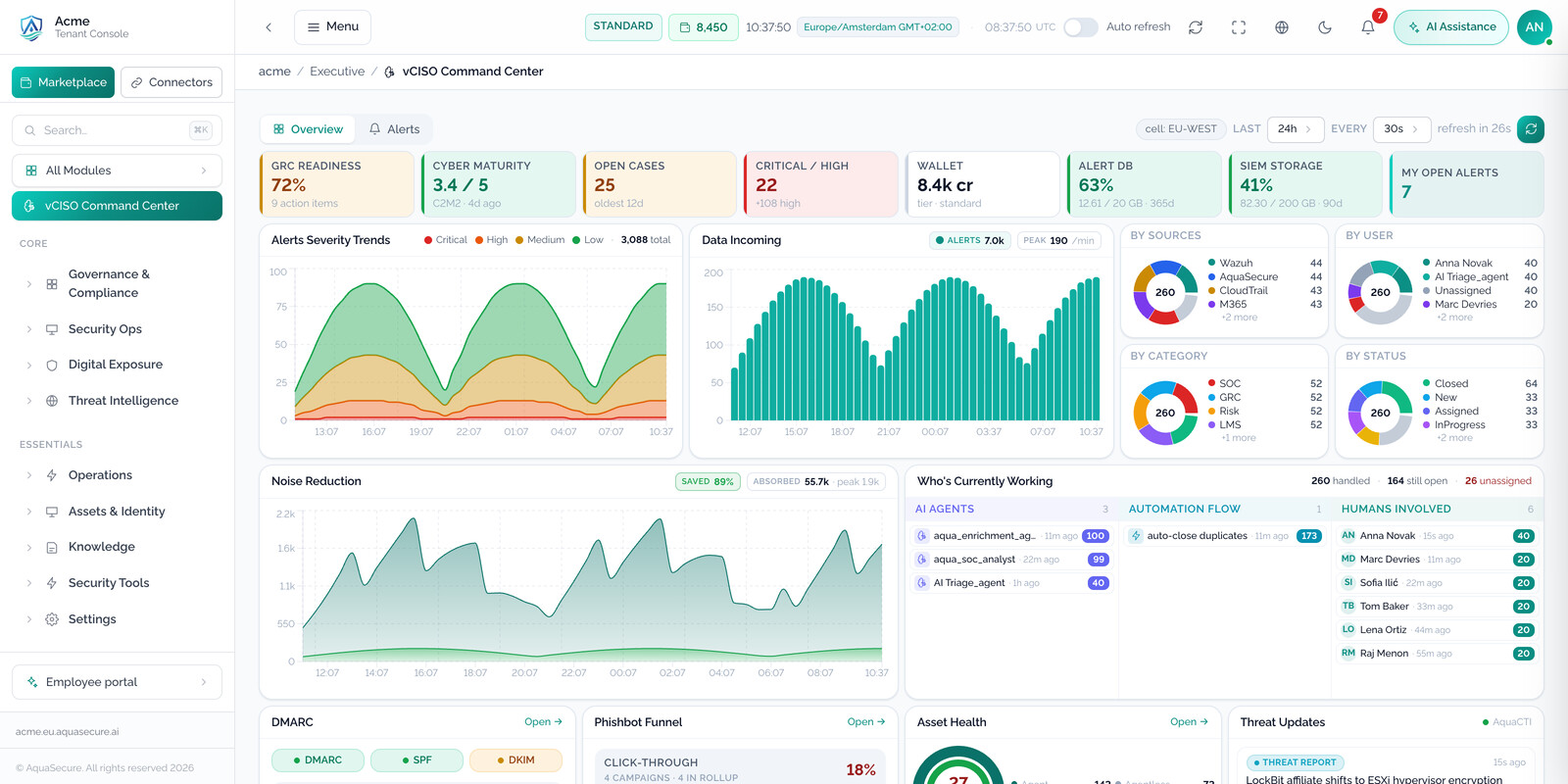Toggle High series in Alerts Severity legend

492,240
